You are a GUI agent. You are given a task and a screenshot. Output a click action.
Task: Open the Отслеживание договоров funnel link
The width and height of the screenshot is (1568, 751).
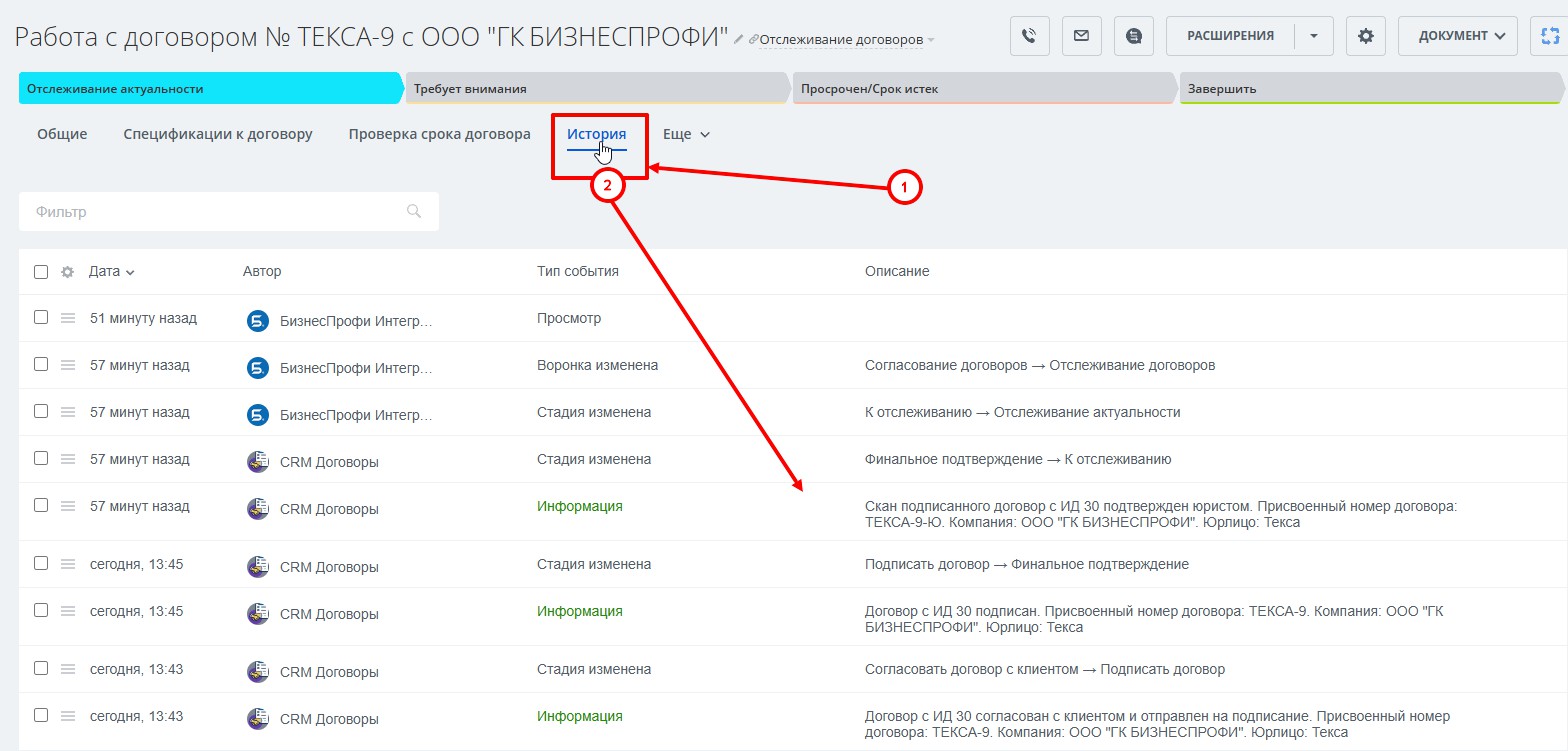tap(841, 40)
